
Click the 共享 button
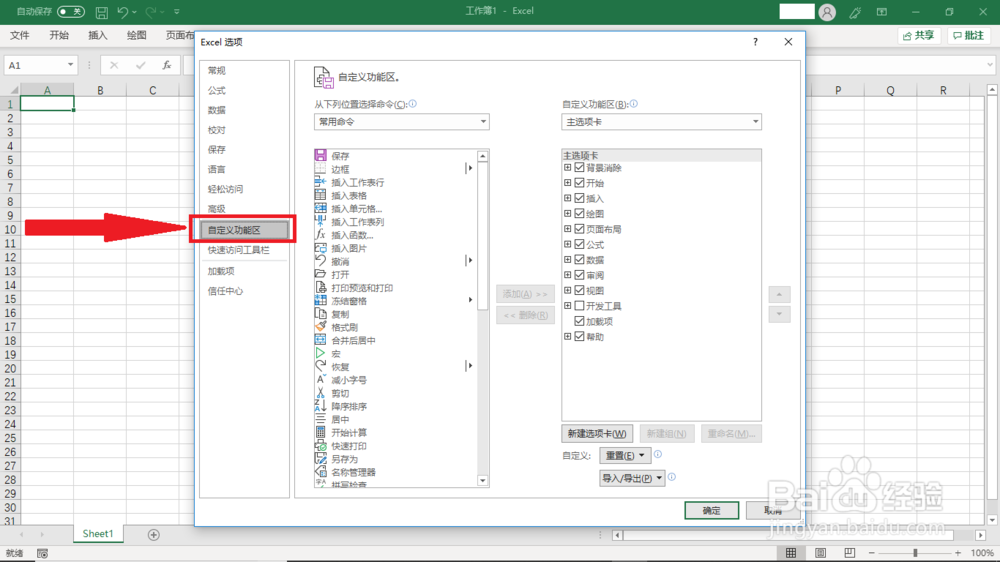tap(920, 36)
